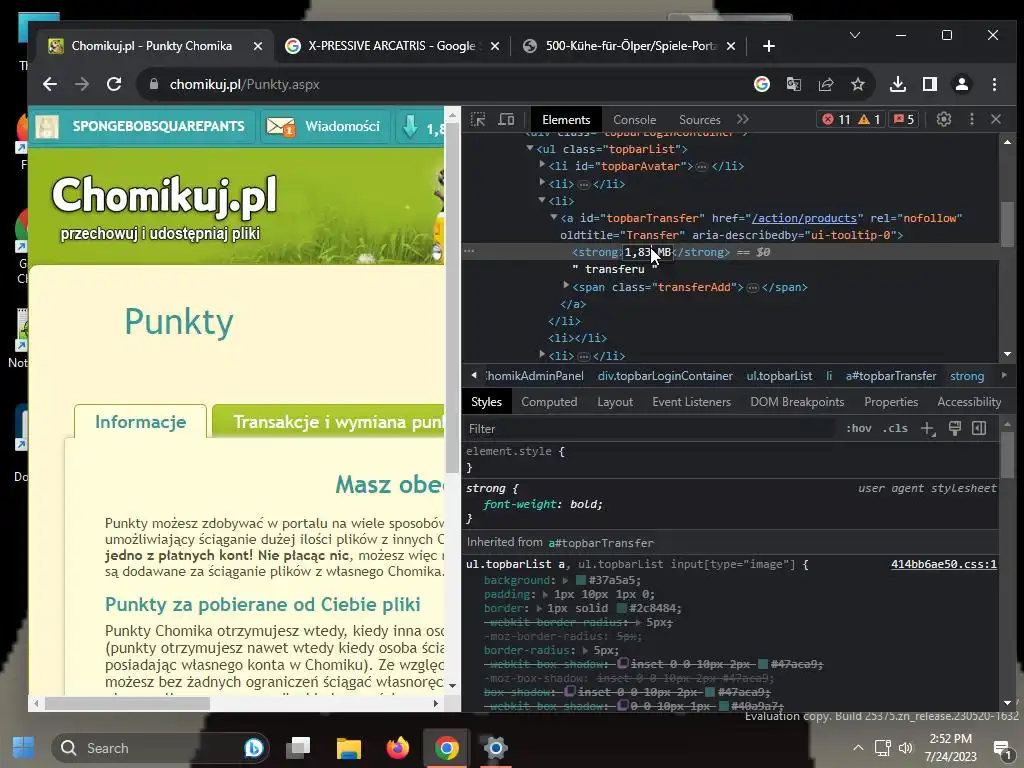Viewport: 1024px width, 768px height.
Task: Open the #2c8484 border color swatch
Action: pos(621,608)
